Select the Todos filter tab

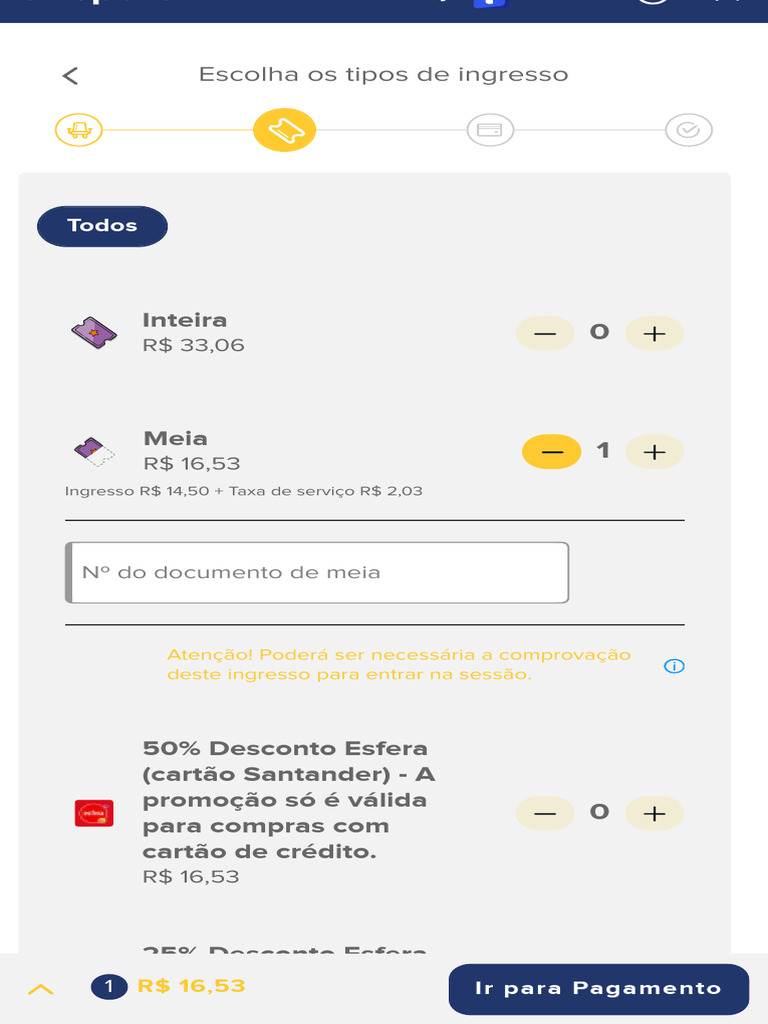pos(103,226)
